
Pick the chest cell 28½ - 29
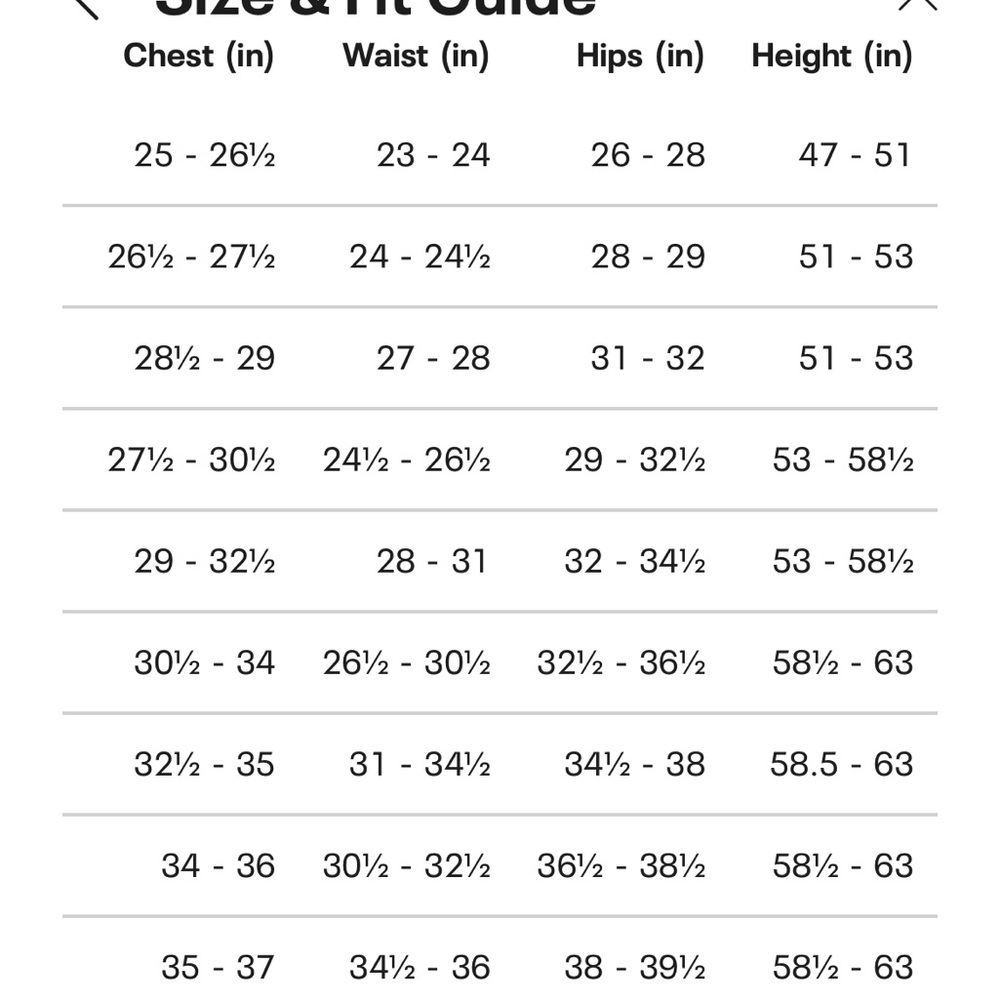coord(204,358)
